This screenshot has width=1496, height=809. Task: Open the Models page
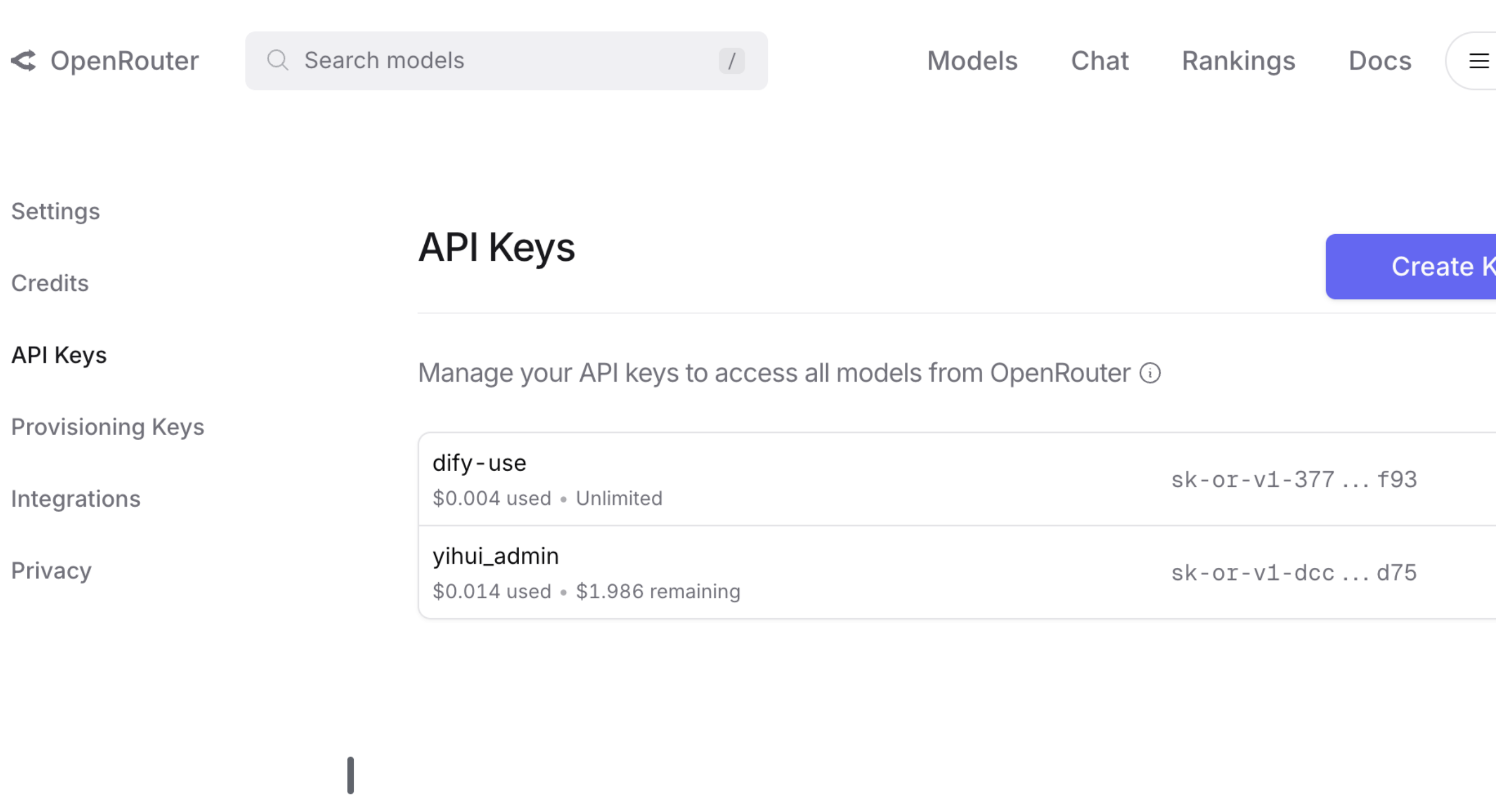pos(972,61)
